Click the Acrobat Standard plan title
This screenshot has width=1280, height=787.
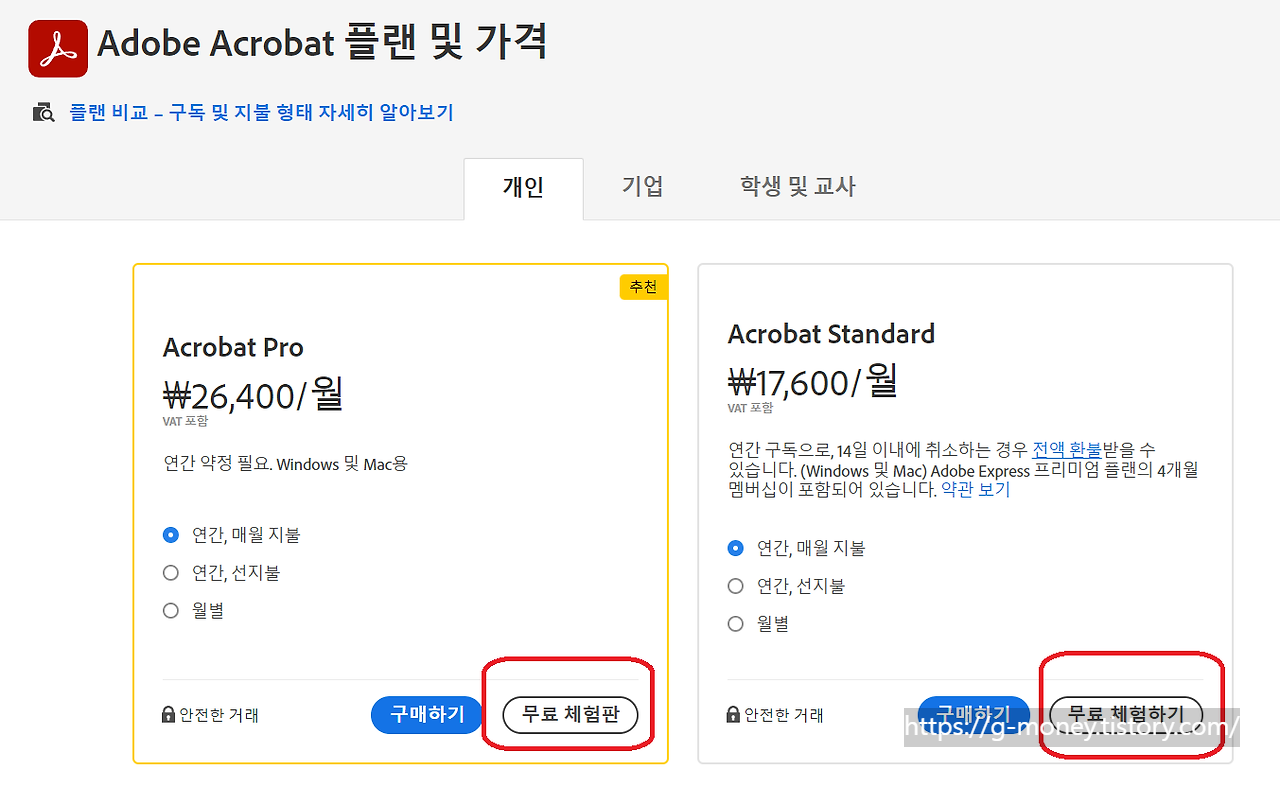pos(831,334)
